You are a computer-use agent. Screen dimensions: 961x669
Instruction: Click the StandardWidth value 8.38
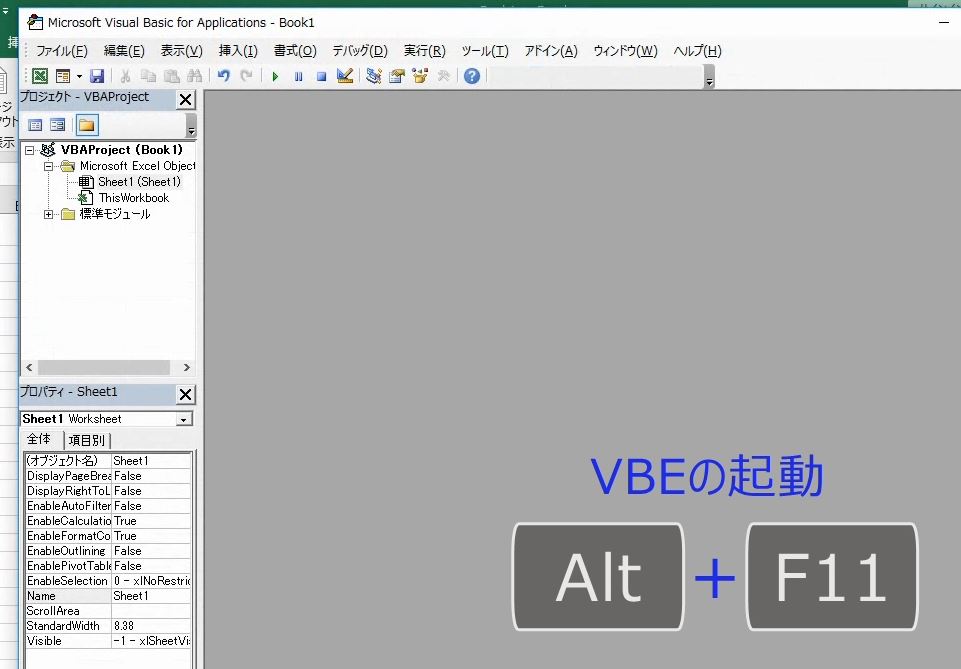click(x=151, y=626)
